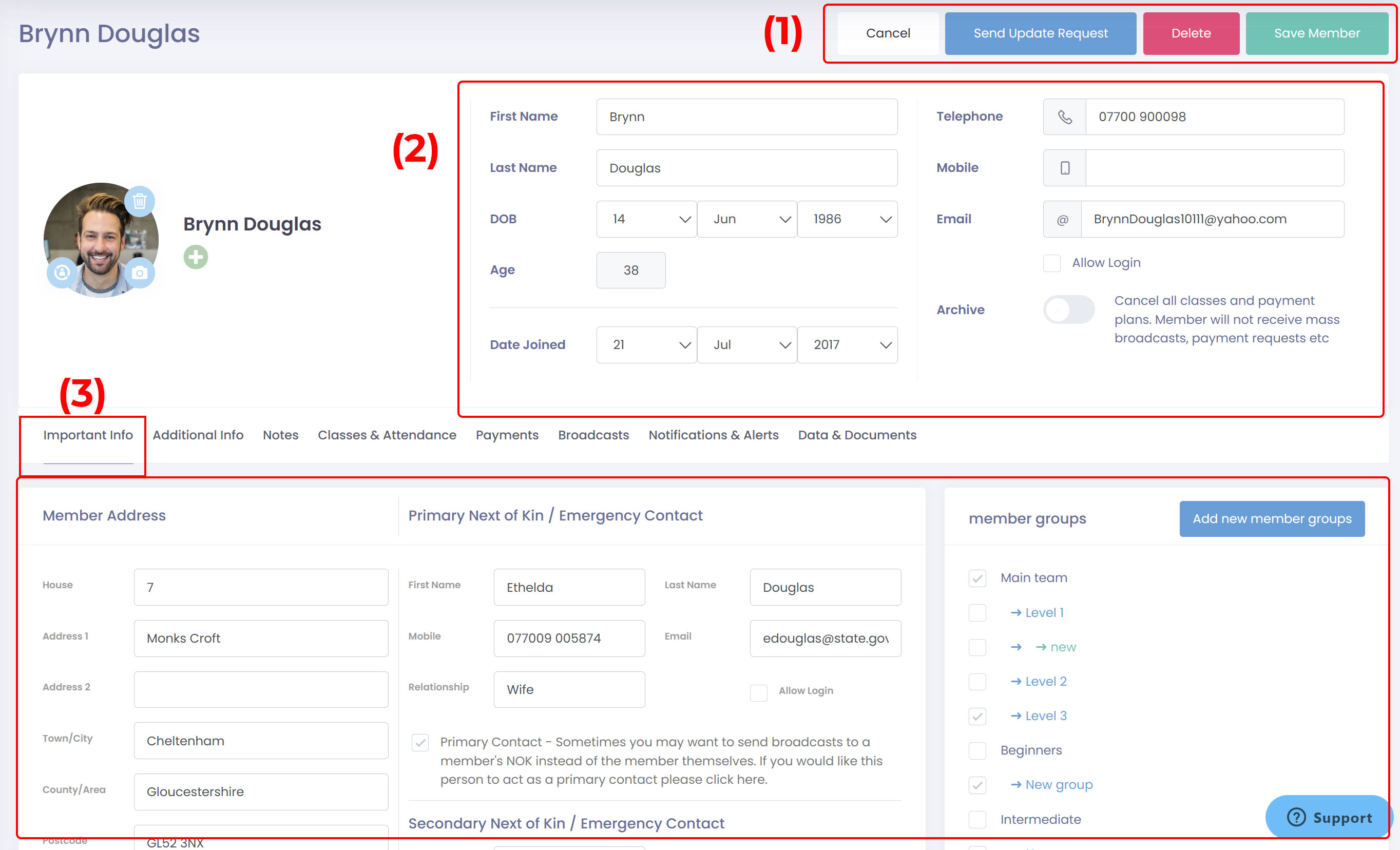Click the Save Member button
Viewport: 1400px width, 850px height.
[x=1316, y=33]
